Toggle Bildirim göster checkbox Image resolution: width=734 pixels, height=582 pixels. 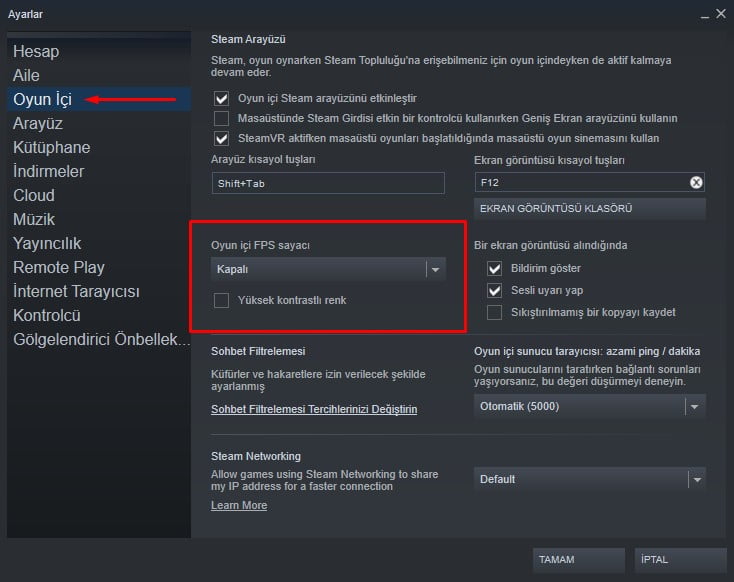pyautogui.click(x=494, y=268)
